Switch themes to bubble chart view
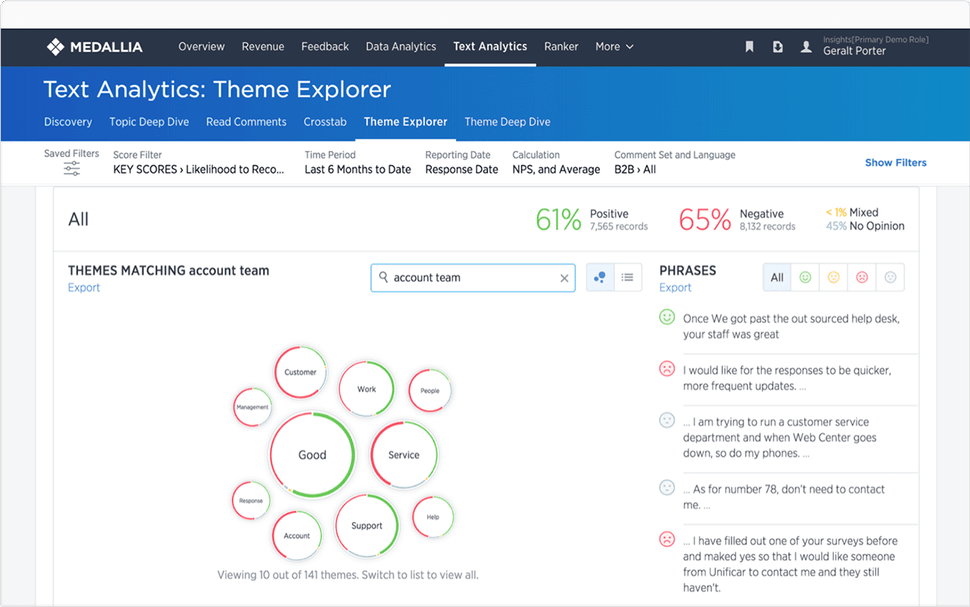 pos(599,278)
